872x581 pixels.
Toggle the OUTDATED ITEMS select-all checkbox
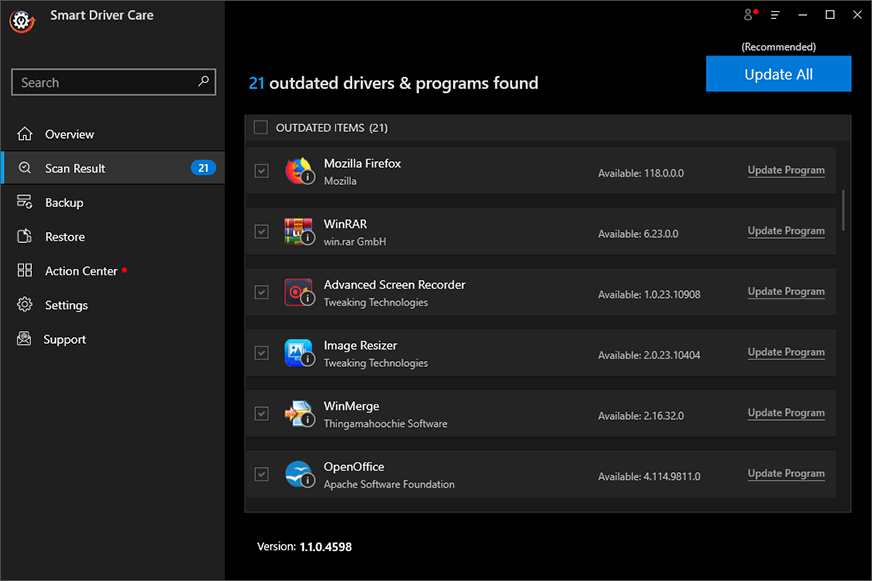261,128
